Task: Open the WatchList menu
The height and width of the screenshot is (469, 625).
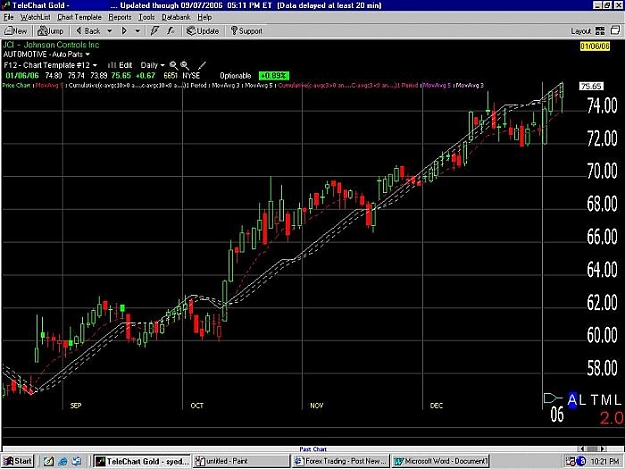Action: [35, 17]
